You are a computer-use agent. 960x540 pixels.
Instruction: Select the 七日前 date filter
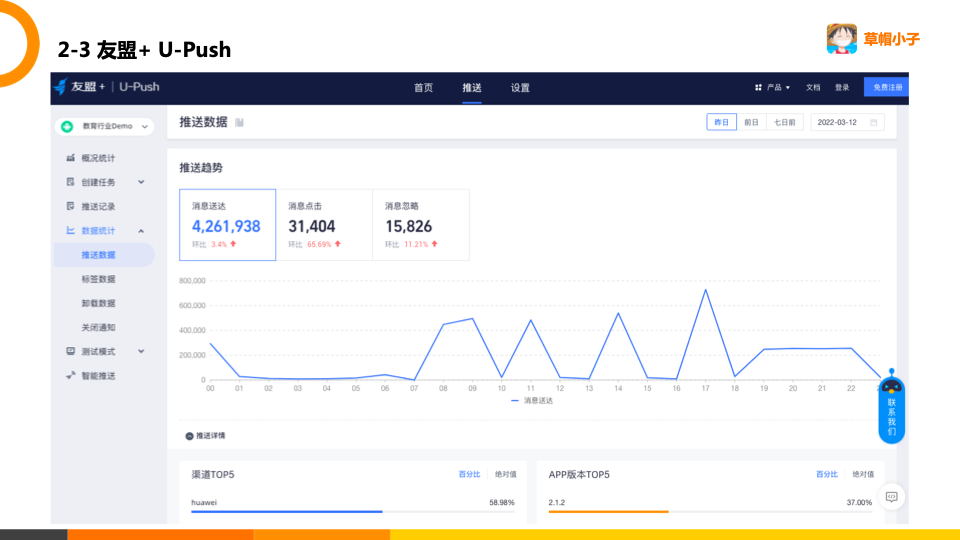[784, 122]
